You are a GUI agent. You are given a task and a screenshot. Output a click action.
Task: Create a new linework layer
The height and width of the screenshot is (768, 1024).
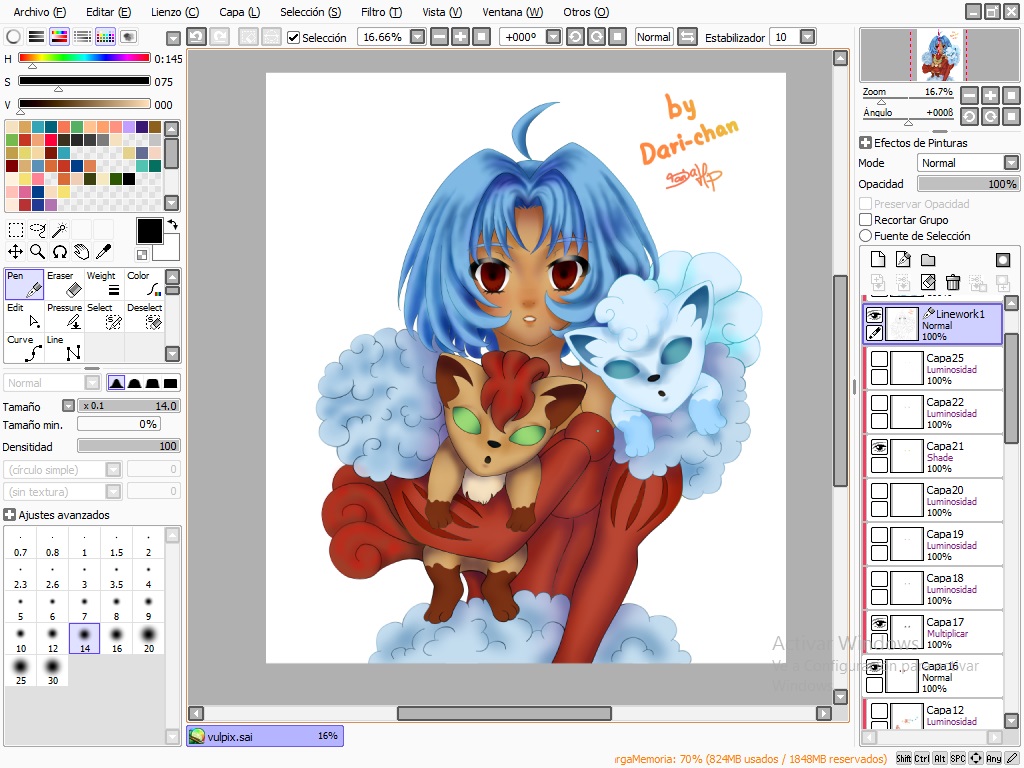(903, 259)
